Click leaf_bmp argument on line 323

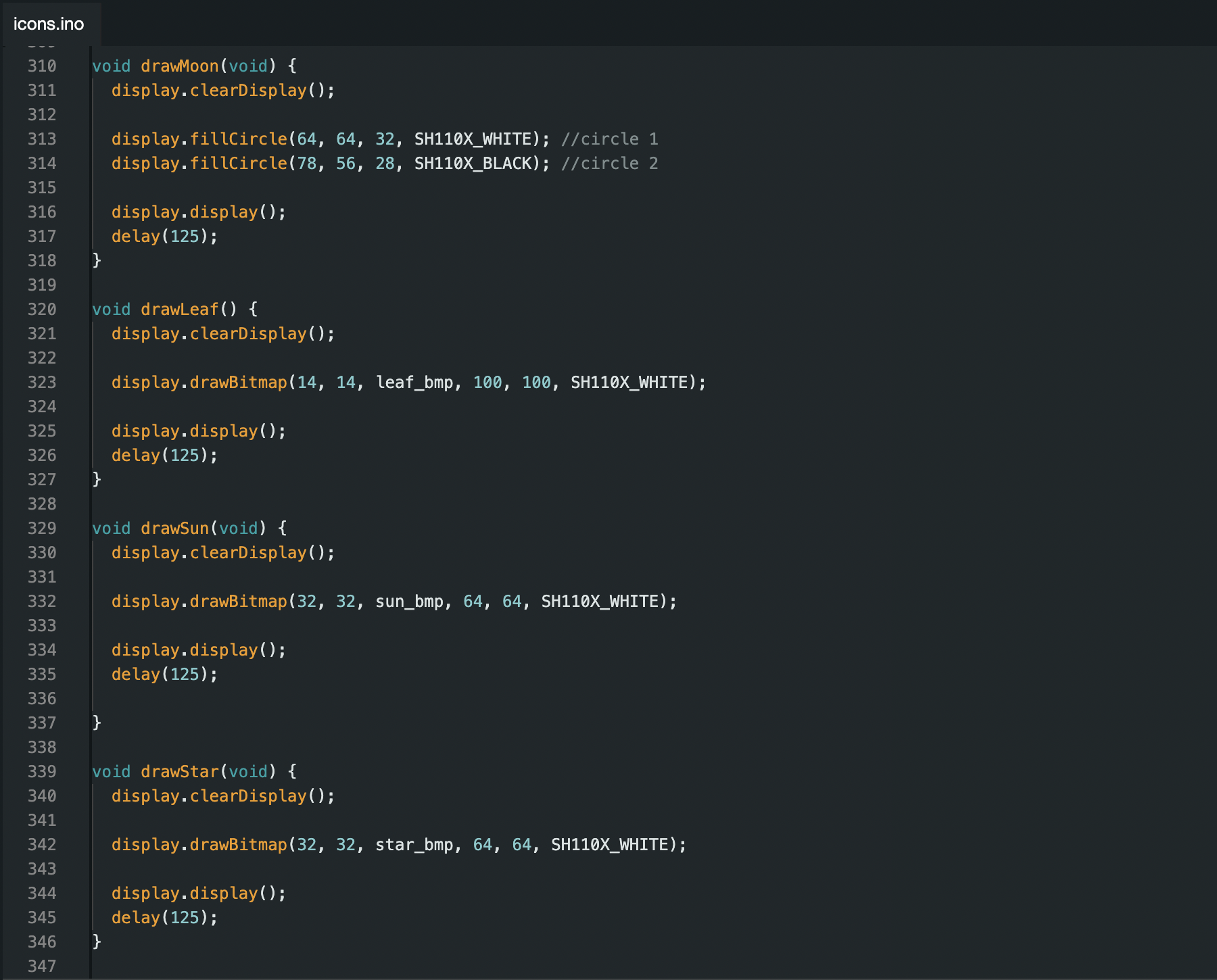point(414,383)
